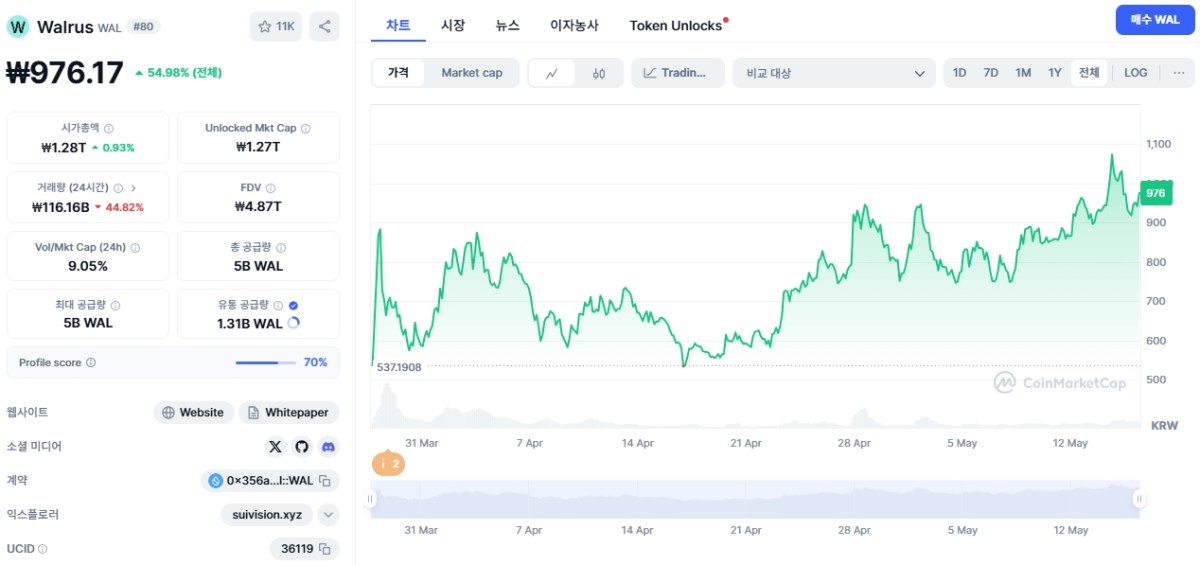The height and width of the screenshot is (565, 1200).
Task: Show info tooltip for 유통 공급량
Action: coord(277,305)
